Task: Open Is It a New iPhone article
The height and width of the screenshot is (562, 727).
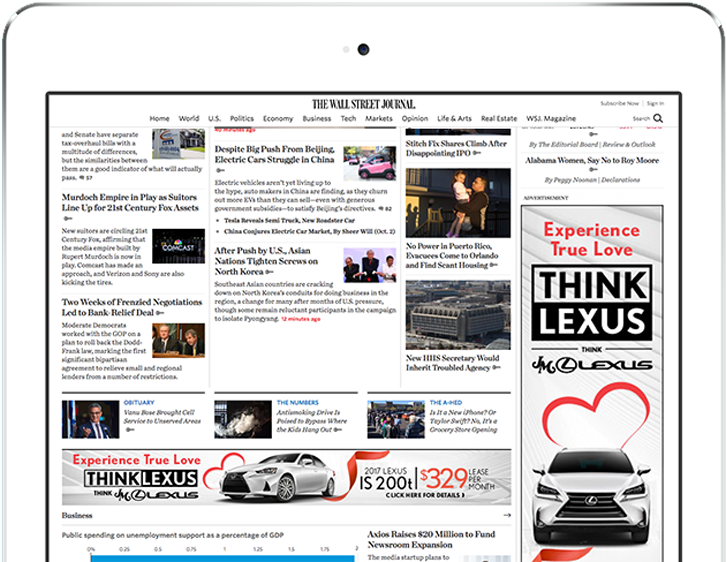Action: (x=463, y=421)
